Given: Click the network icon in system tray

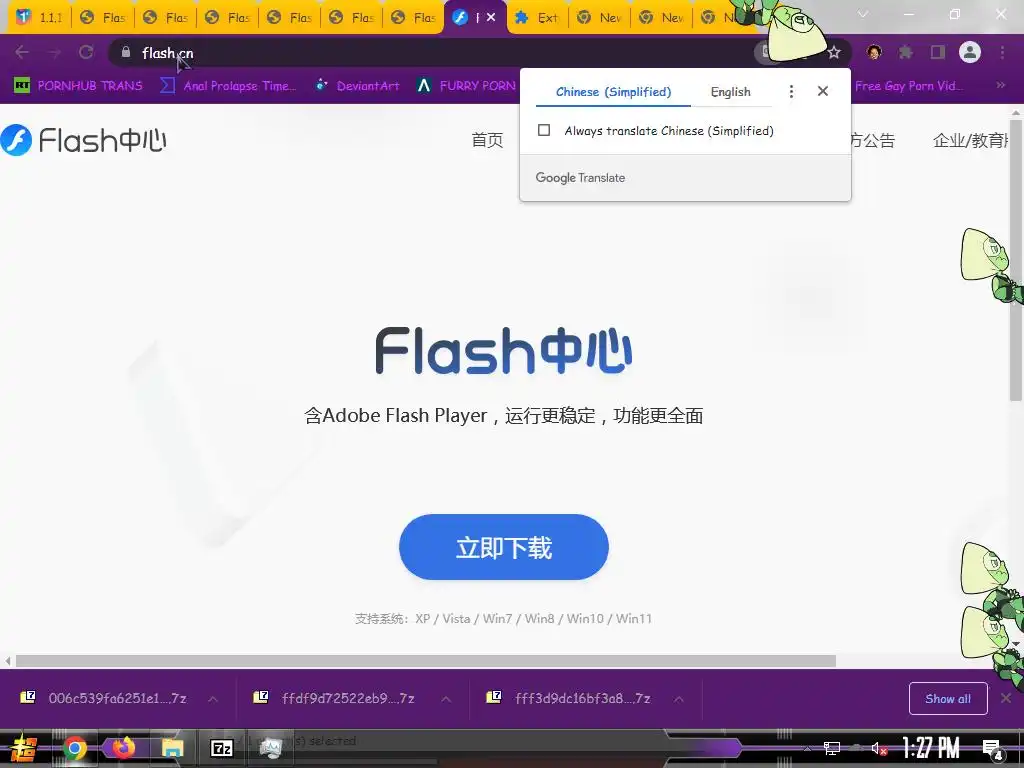Looking at the screenshot, I should [831, 748].
